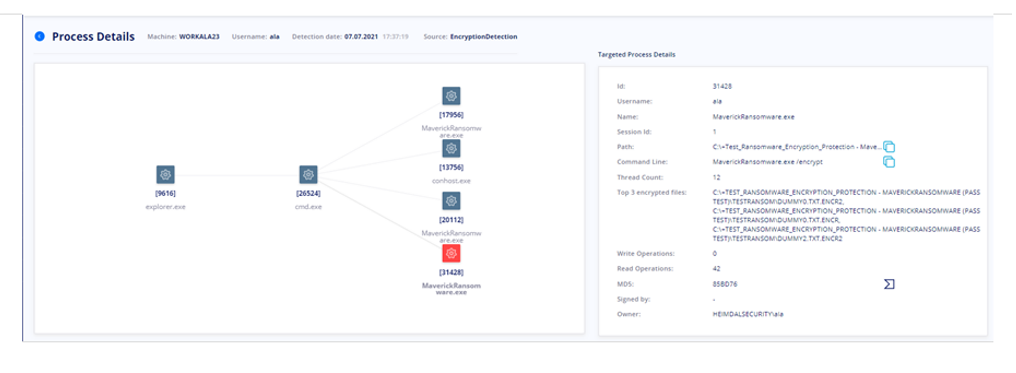Click the [13756] process ID label
The image size is (1016, 373).
(451, 168)
